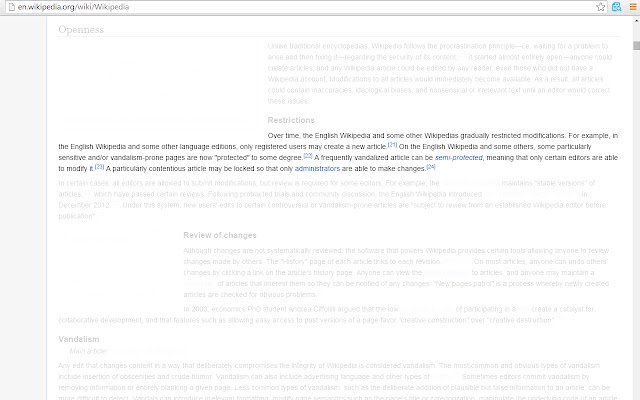Click the address bar showing en.wikipedia.org/wiki/Wikipedia
The width and height of the screenshot is (640, 400).
304,7
